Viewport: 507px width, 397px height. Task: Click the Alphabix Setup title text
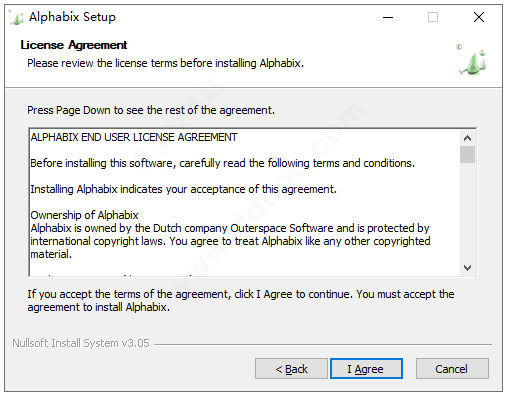pyautogui.click(x=72, y=17)
